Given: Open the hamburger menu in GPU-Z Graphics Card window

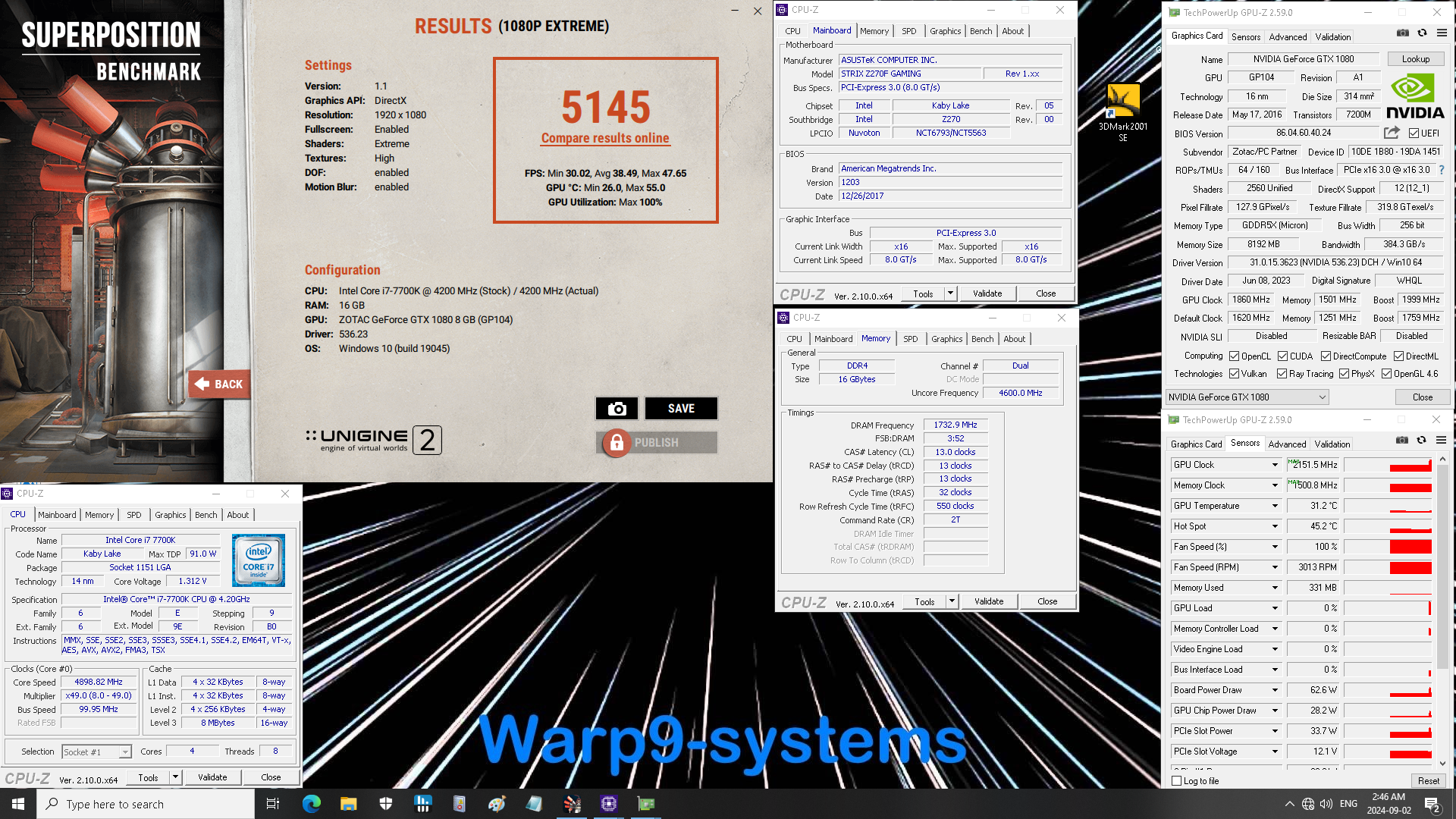Looking at the screenshot, I should pyautogui.click(x=1442, y=33).
